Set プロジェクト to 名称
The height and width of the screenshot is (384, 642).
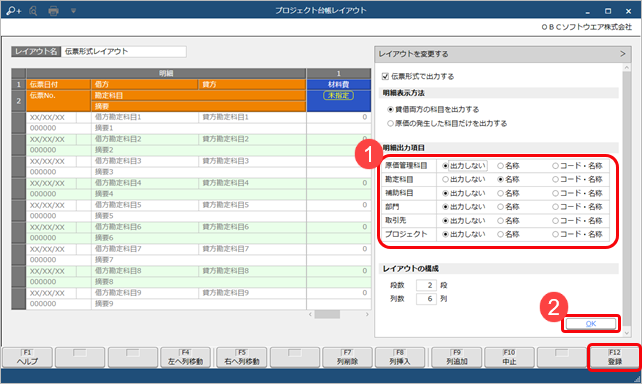(500, 234)
